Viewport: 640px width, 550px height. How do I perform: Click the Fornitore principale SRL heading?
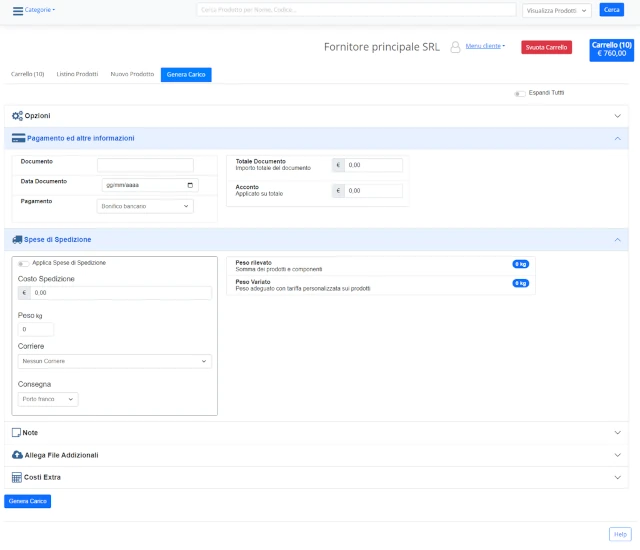click(382, 47)
